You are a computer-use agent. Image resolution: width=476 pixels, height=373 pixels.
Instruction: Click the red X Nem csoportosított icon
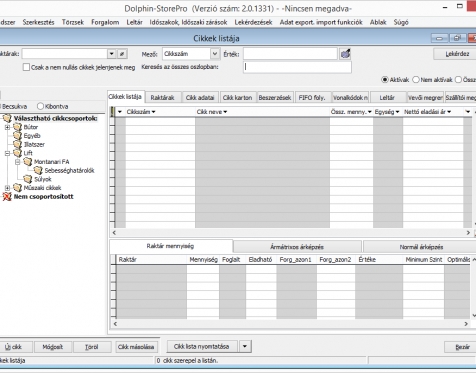pyautogui.click(x=7, y=197)
